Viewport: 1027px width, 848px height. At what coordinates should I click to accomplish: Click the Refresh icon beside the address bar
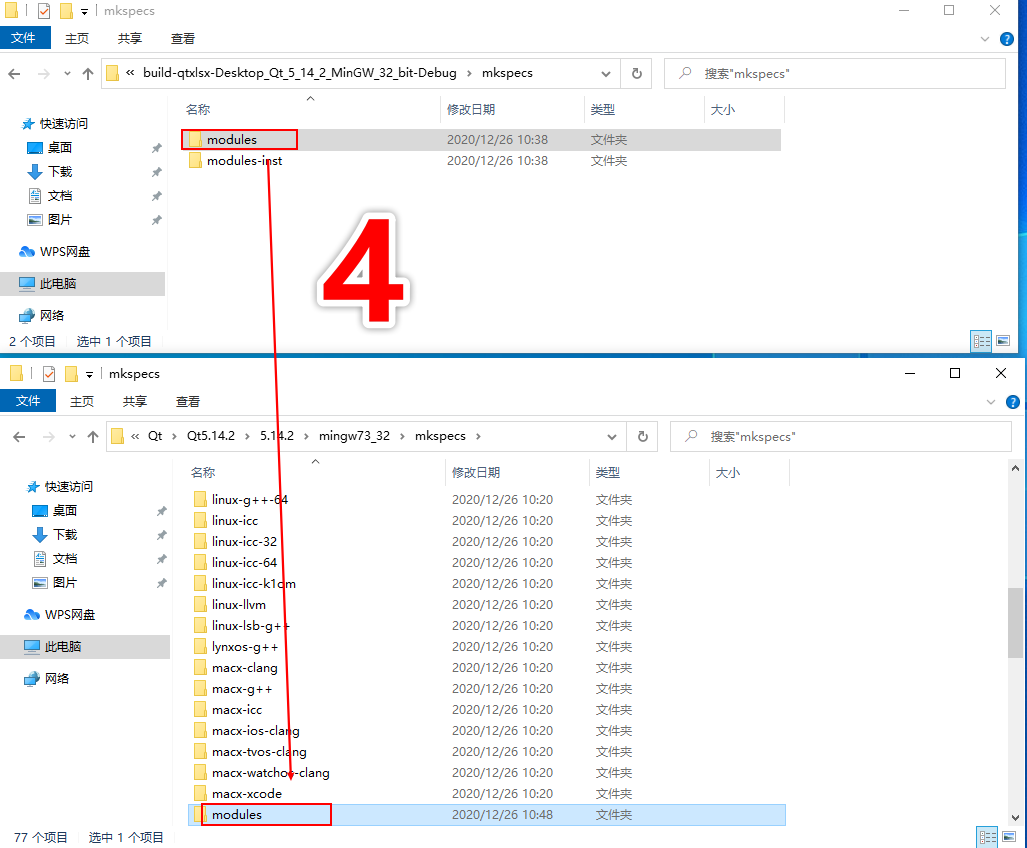click(x=636, y=73)
